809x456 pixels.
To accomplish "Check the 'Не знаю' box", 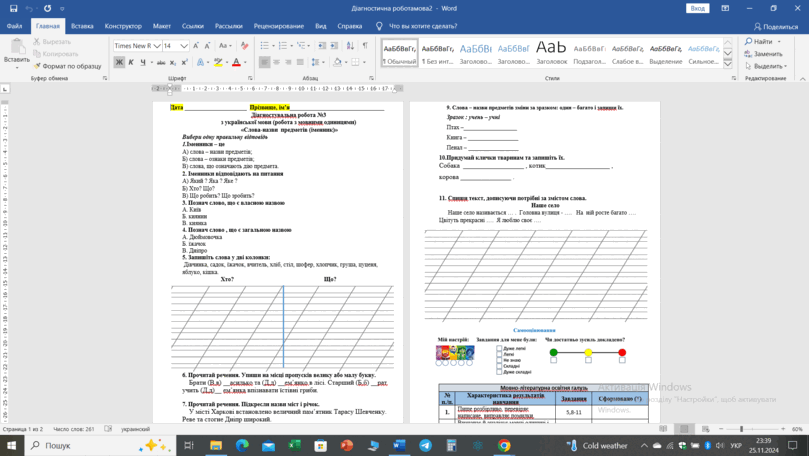I will [499, 360].
